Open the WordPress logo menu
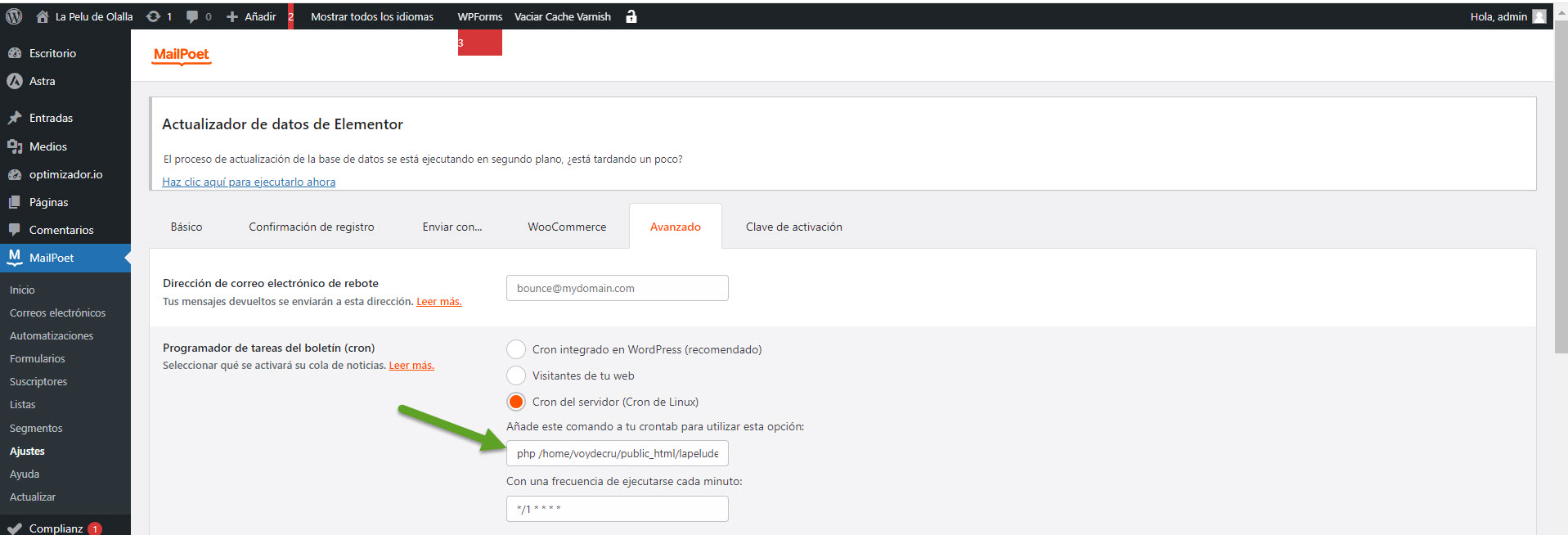Image resolution: width=1568 pixels, height=535 pixels. click(14, 16)
